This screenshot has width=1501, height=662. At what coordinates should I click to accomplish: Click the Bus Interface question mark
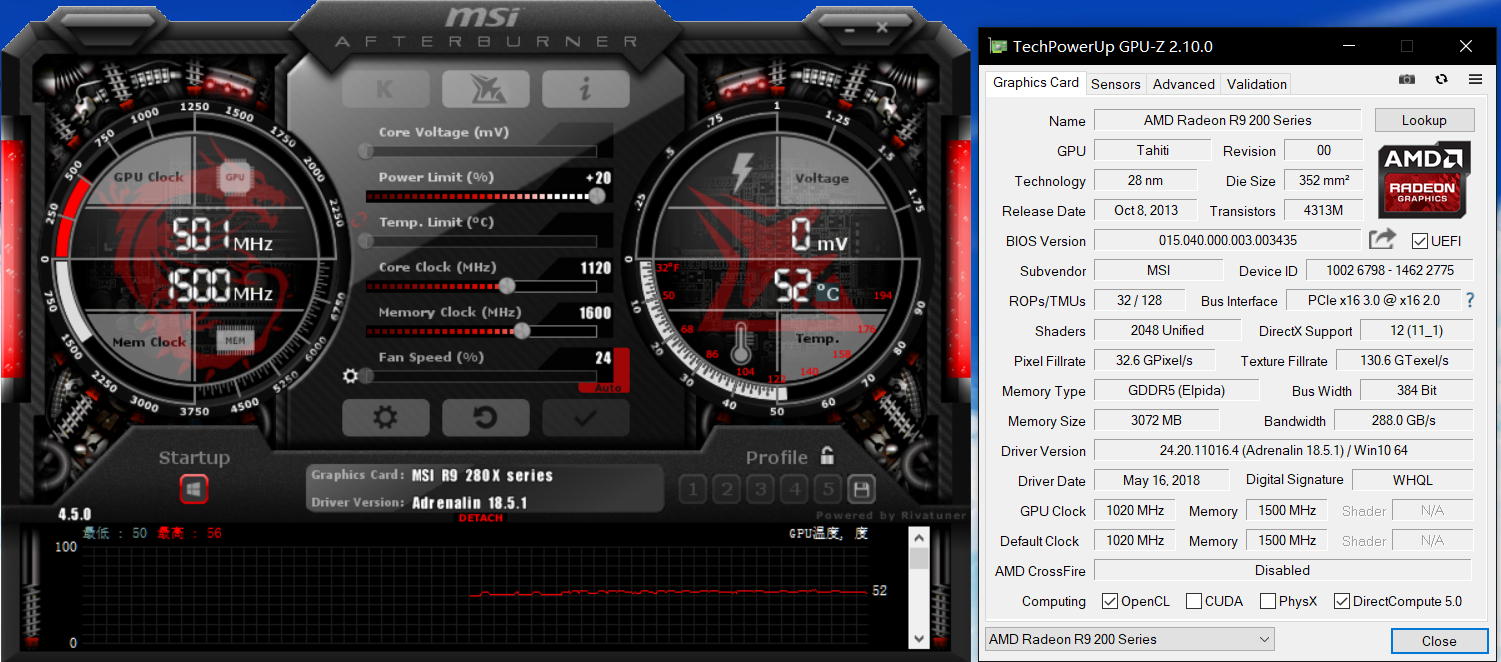[x=1470, y=300]
